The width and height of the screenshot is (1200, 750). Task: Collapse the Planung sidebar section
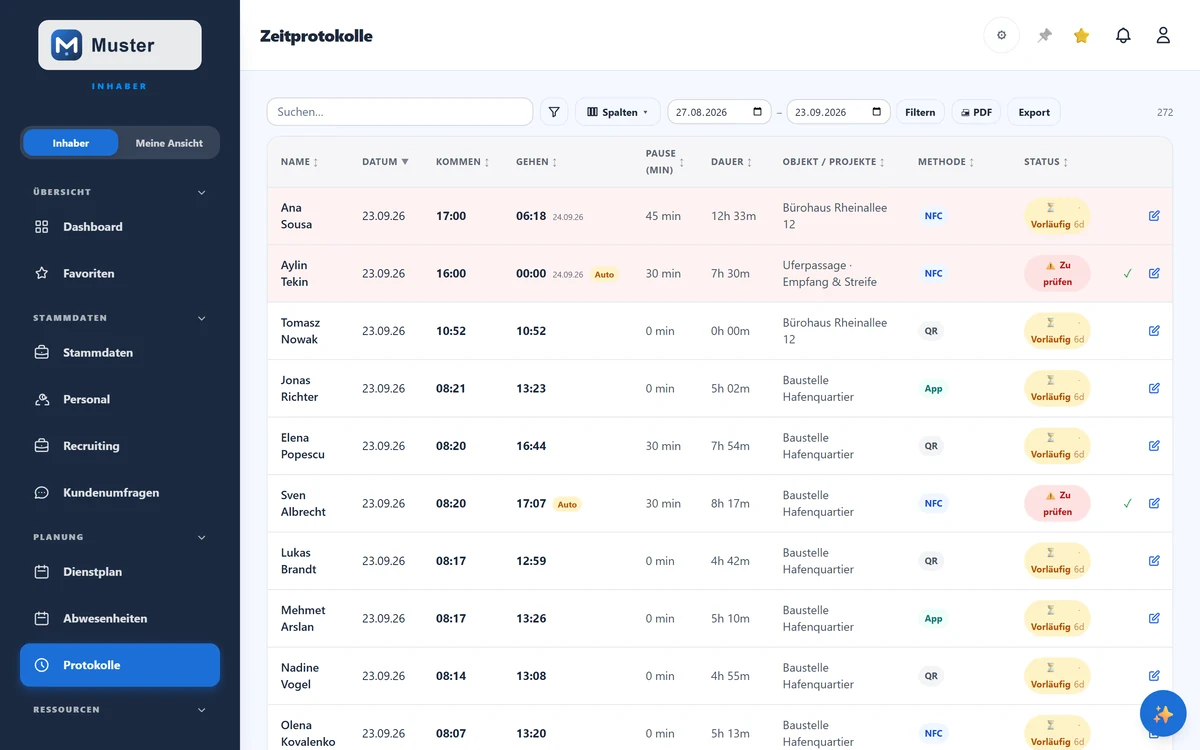pos(201,537)
